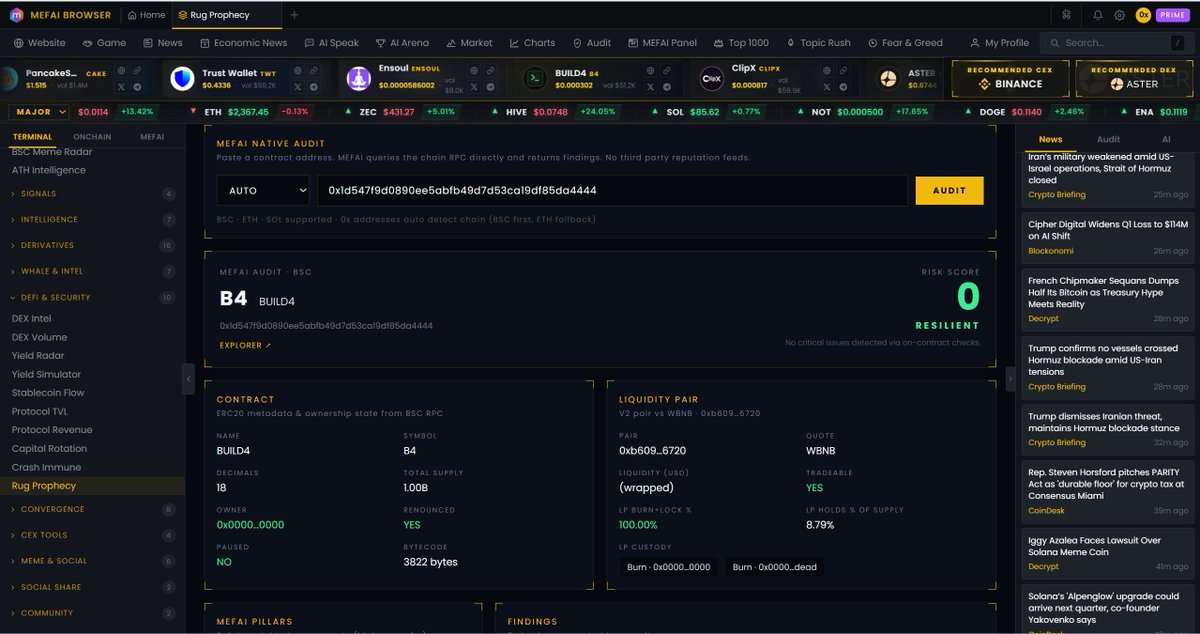
Task: Open the settings gear icon in title bar
Action: coord(1119,15)
